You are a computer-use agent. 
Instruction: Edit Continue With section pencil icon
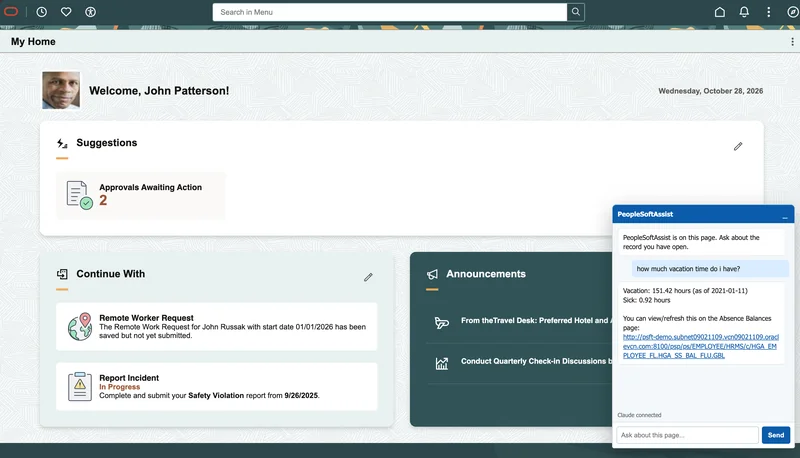[x=368, y=277]
